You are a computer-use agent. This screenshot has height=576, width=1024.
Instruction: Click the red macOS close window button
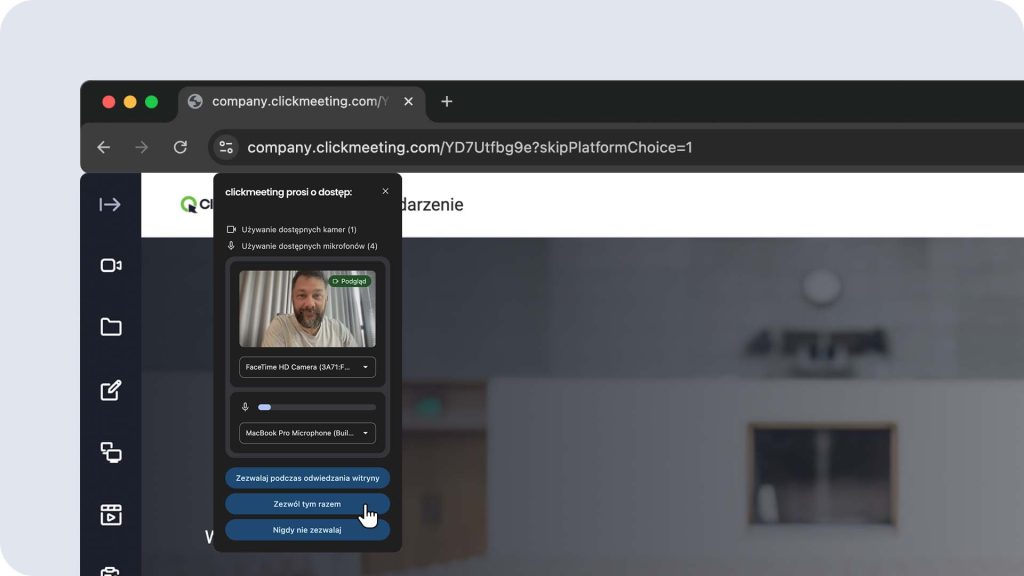(x=109, y=102)
